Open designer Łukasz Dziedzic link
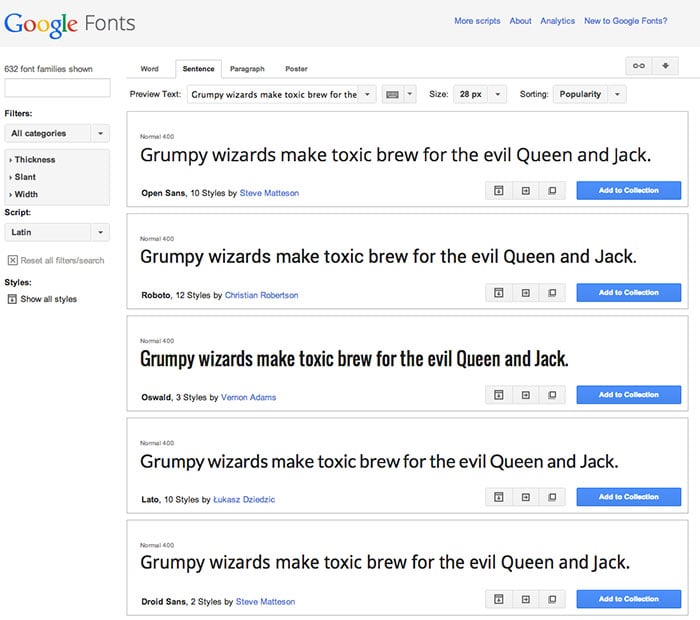Screen dimensions: 700x620 pos(244,499)
